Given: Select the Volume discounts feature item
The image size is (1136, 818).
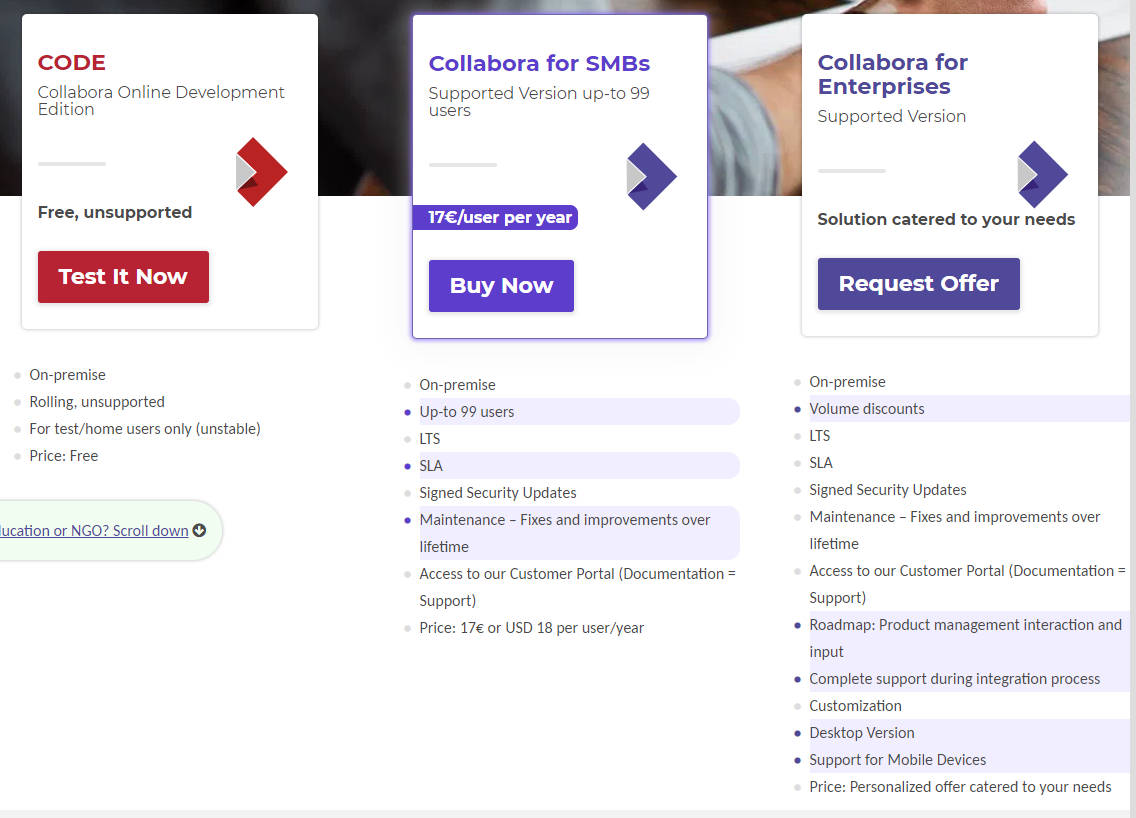Looking at the screenshot, I should coord(866,408).
